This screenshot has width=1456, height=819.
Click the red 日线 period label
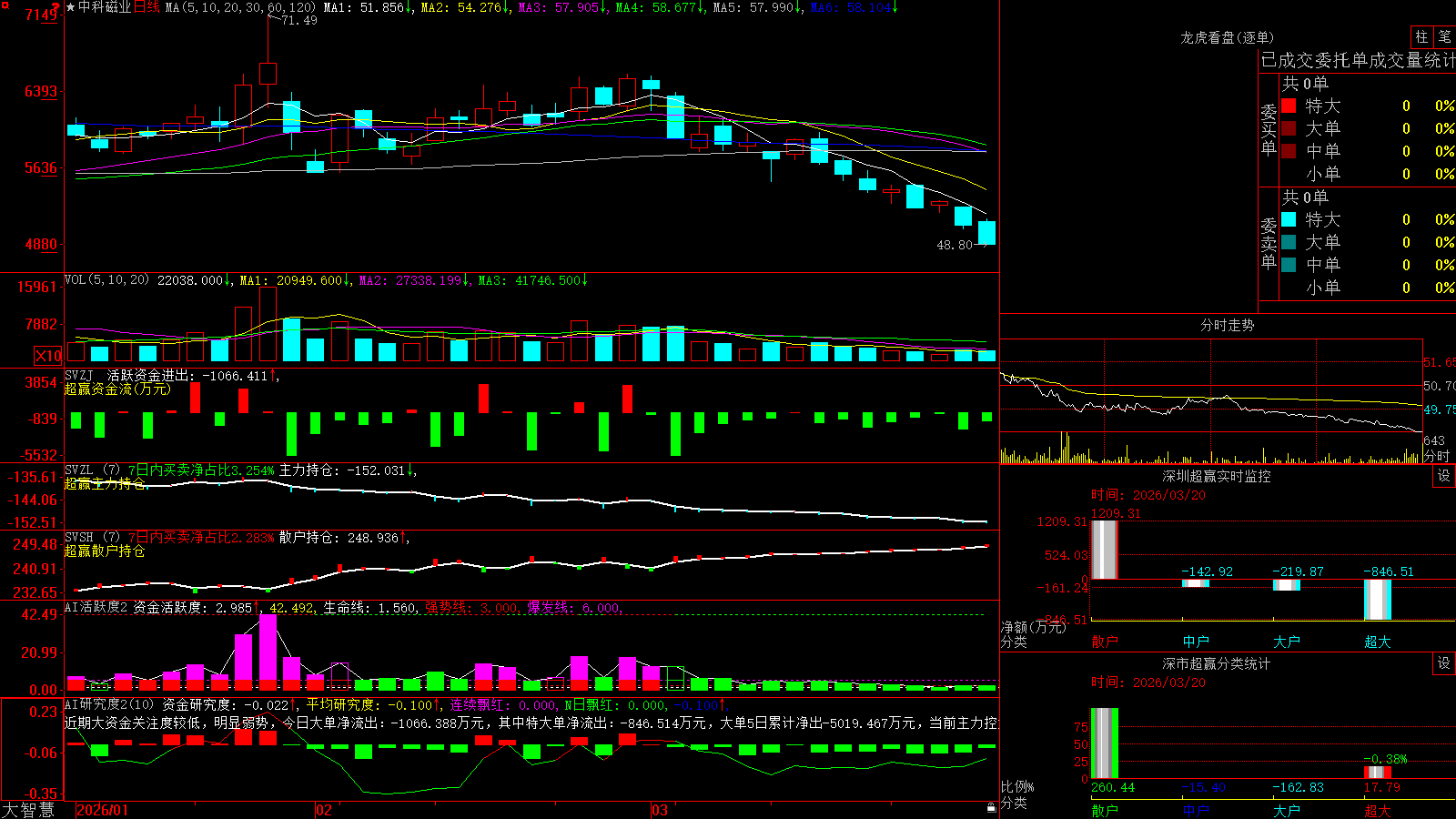[x=147, y=7]
